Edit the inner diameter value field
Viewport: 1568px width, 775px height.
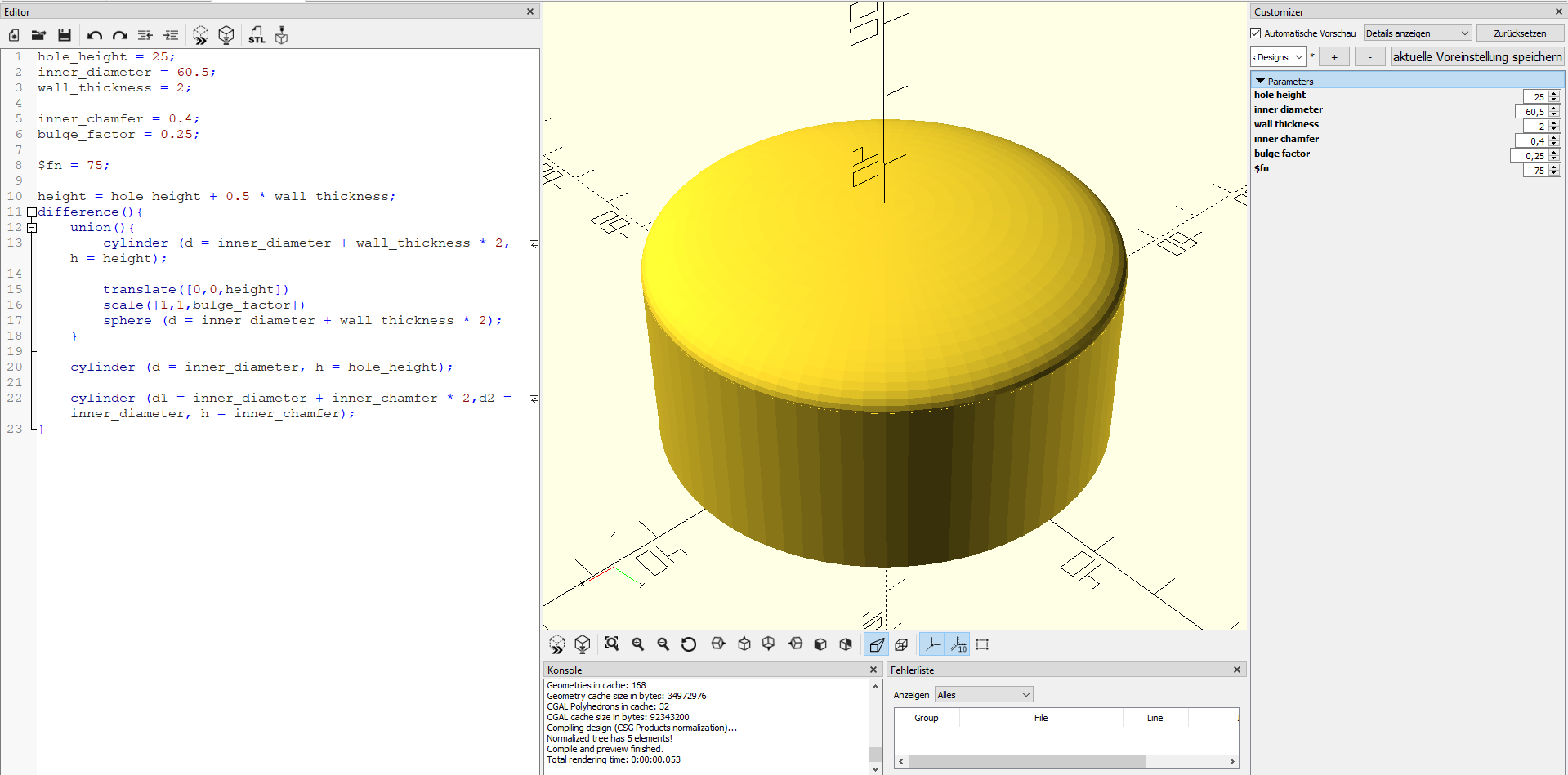[x=1534, y=111]
